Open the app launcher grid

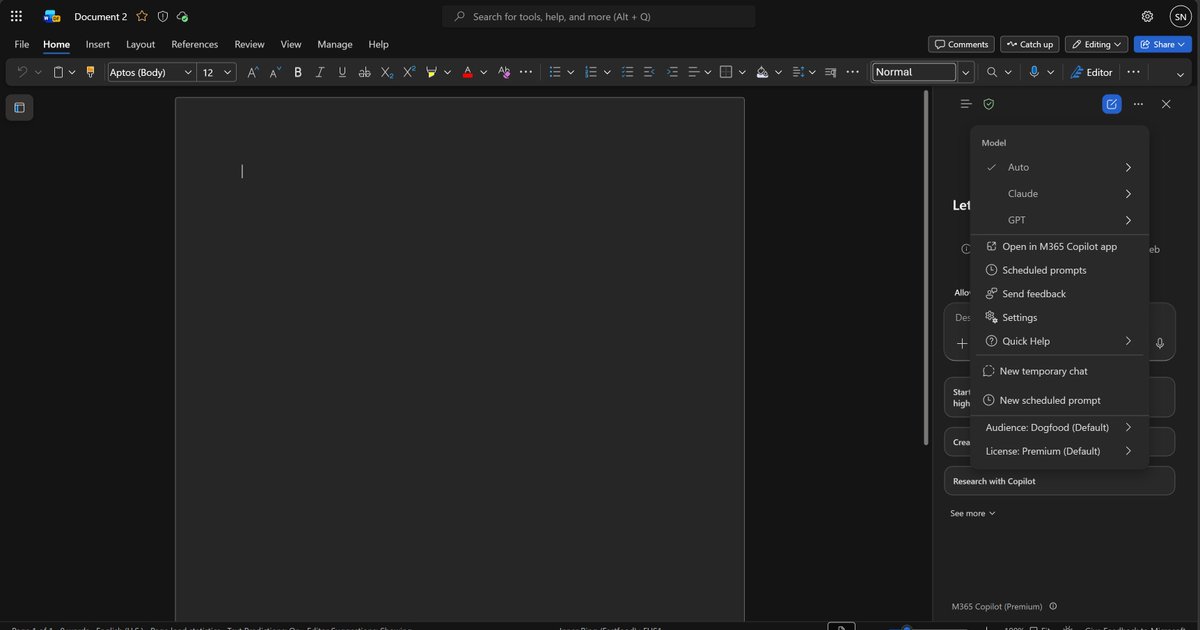(x=16, y=16)
